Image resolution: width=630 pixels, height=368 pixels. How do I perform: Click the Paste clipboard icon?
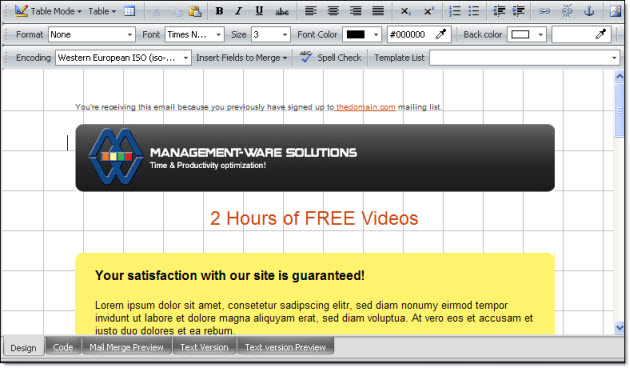(195, 11)
